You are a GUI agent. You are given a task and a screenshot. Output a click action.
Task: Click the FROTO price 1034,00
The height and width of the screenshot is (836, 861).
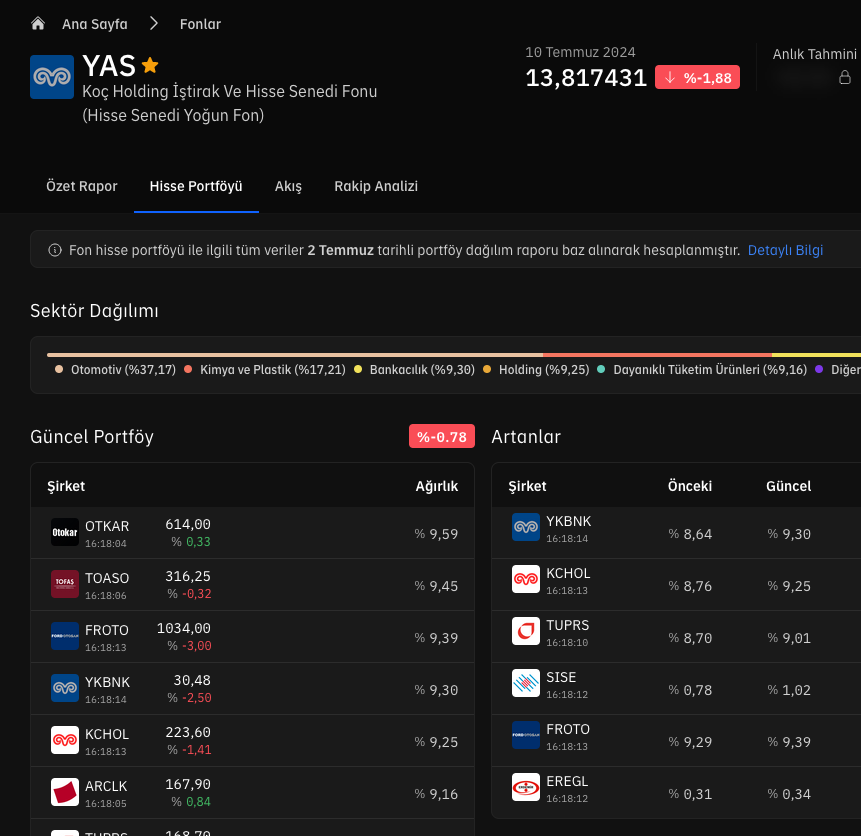(x=184, y=628)
